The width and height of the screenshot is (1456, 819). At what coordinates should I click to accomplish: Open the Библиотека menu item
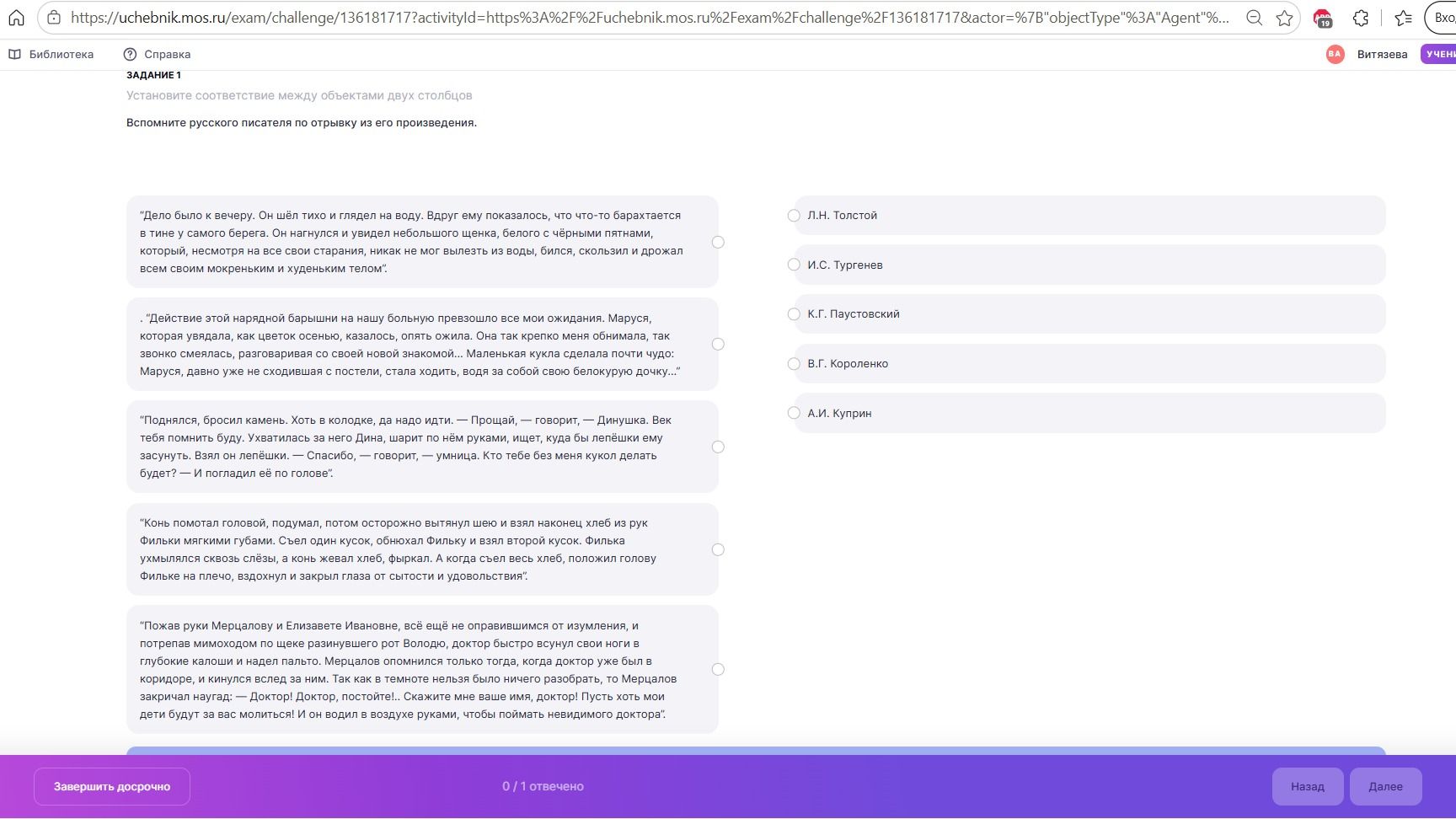tap(51, 54)
